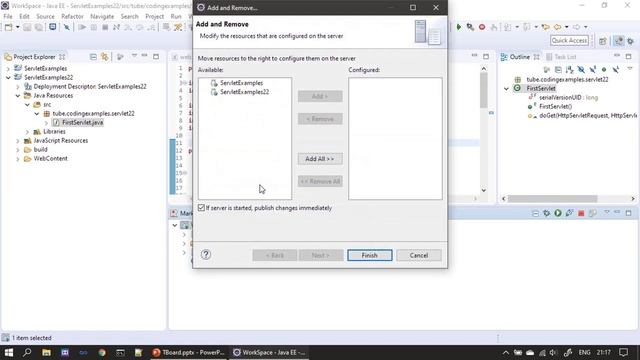Open the Project Explorer view menu arrow
640x360 pixels.
click(134, 56)
